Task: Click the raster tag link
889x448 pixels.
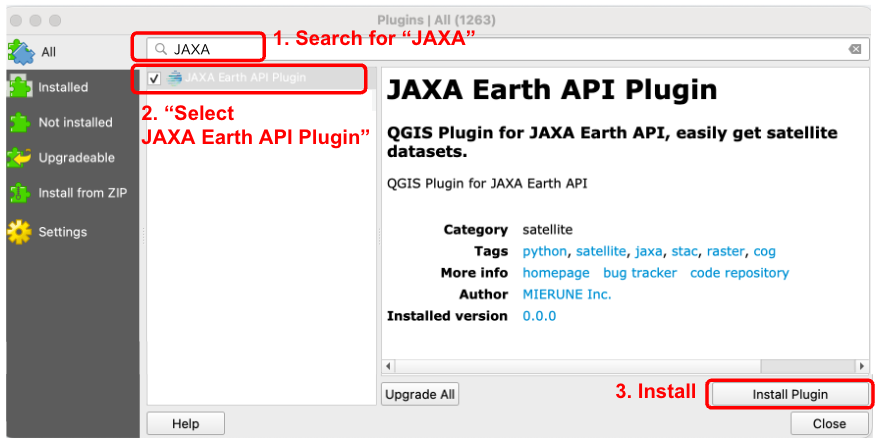Action: click(x=725, y=251)
